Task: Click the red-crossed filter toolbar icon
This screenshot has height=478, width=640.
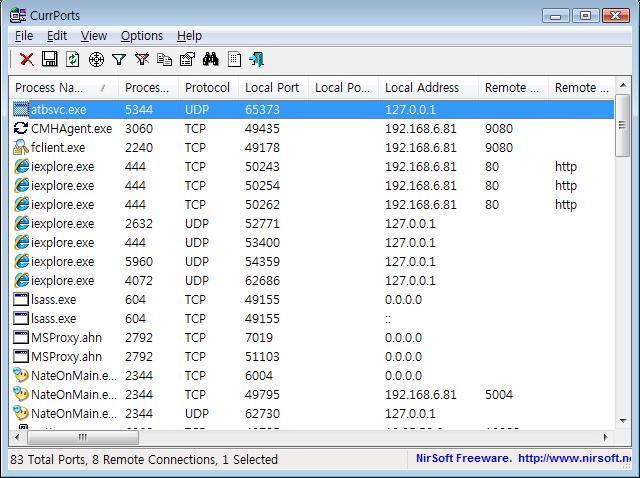Action: pos(142,60)
